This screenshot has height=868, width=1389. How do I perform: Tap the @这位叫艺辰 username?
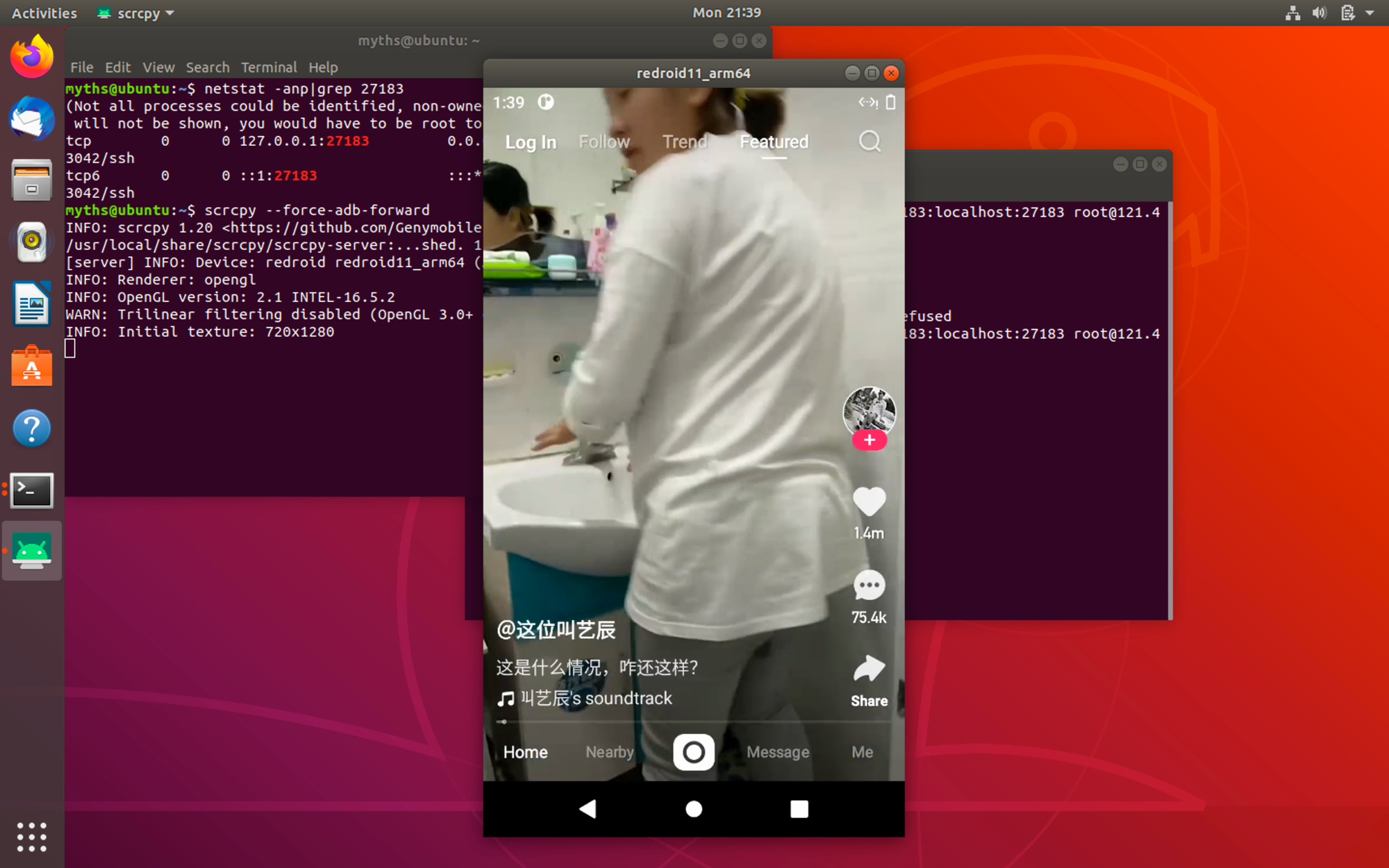pyautogui.click(x=556, y=630)
